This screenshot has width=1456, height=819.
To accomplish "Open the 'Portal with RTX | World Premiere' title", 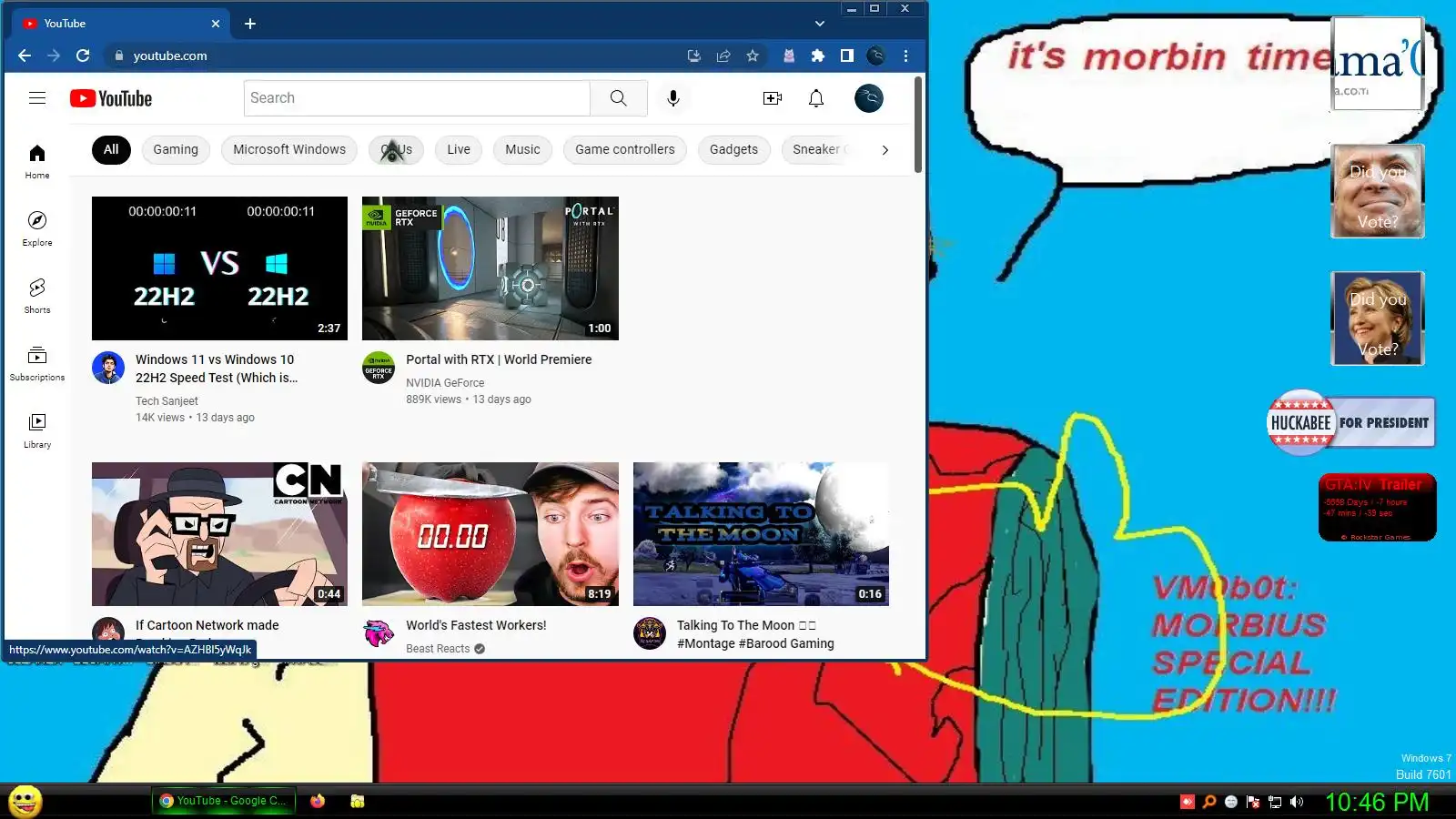I will pos(499,359).
